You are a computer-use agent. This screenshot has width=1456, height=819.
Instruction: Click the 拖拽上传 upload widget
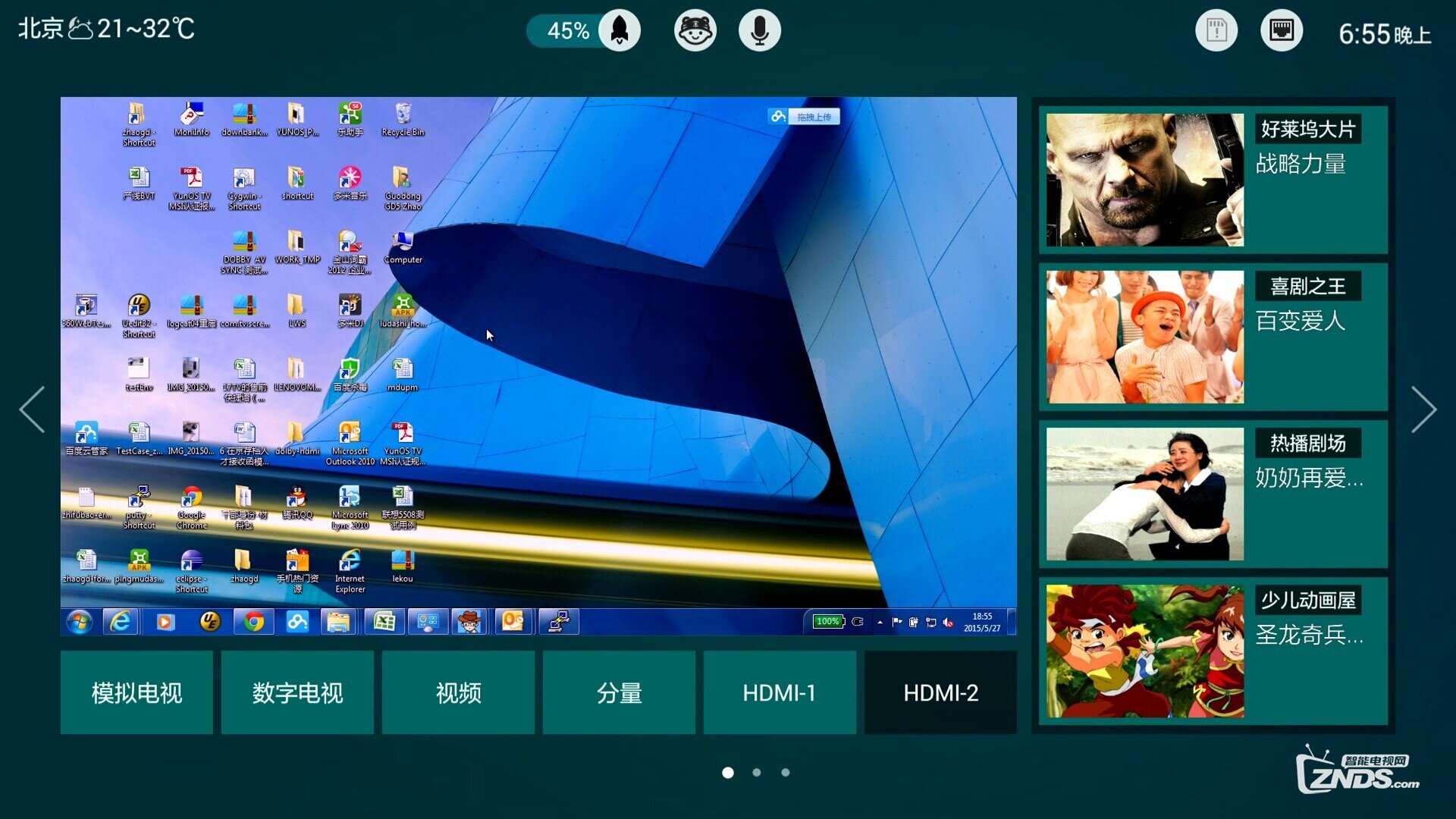coord(804,116)
